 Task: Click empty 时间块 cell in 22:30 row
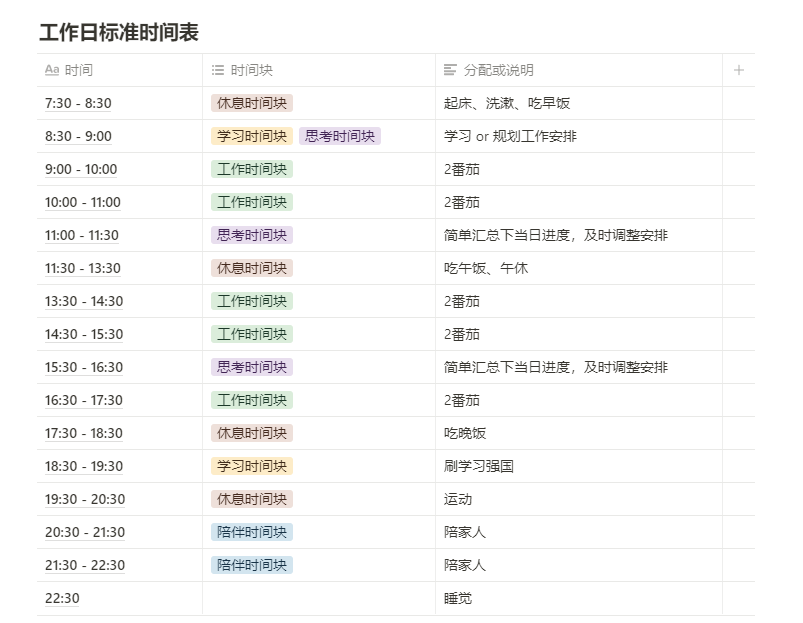(x=319, y=598)
